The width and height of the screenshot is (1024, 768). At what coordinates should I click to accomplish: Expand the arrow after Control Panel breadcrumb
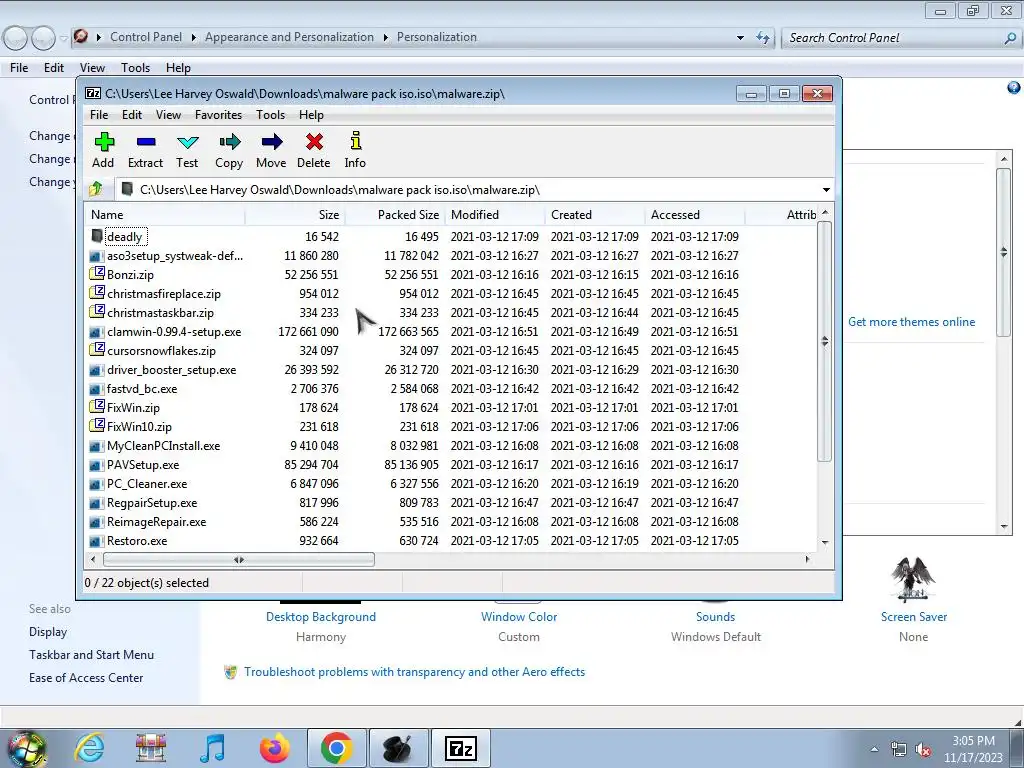[193, 37]
